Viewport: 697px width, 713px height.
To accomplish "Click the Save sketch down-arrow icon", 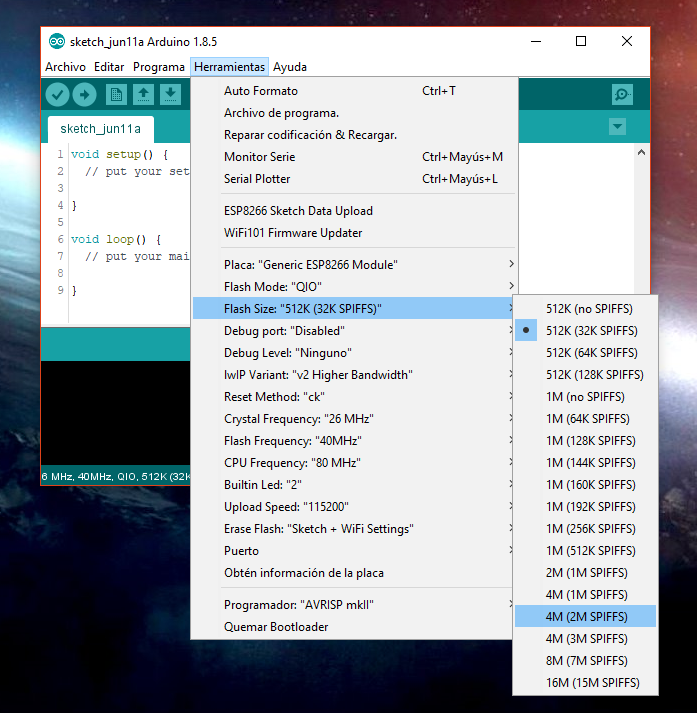I will tap(170, 95).
